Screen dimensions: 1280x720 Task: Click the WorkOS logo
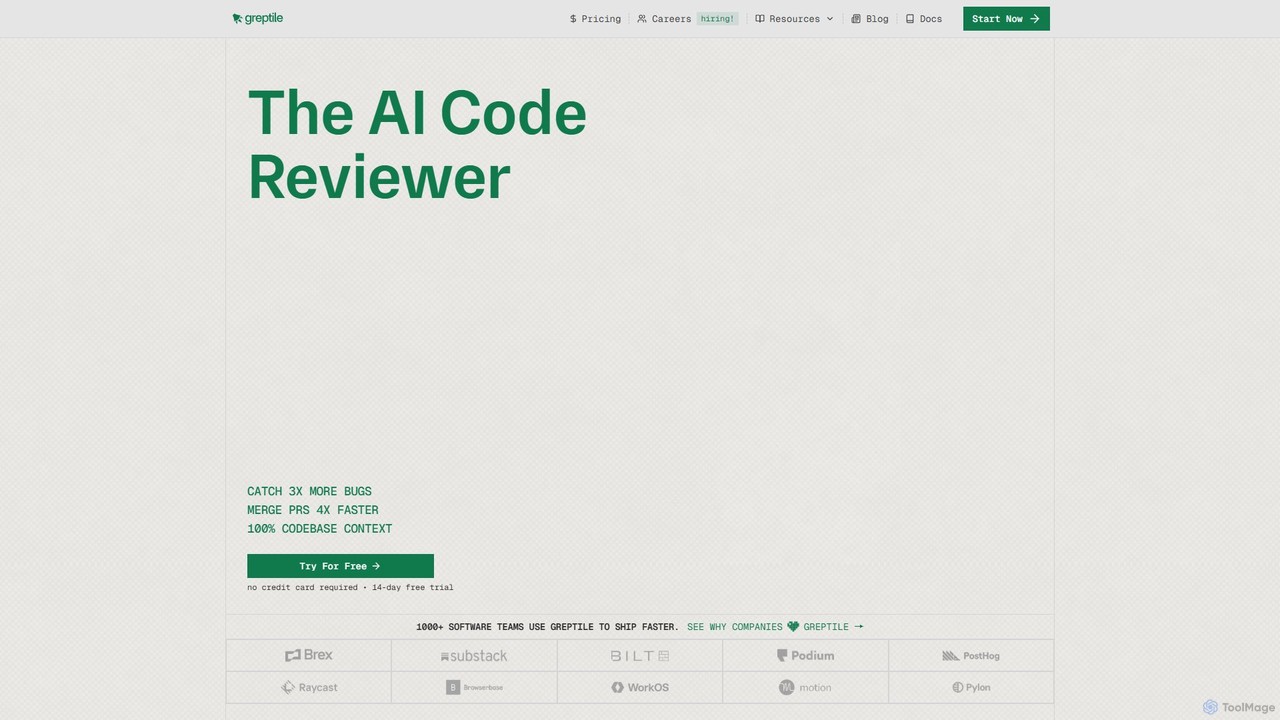point(640,687)
